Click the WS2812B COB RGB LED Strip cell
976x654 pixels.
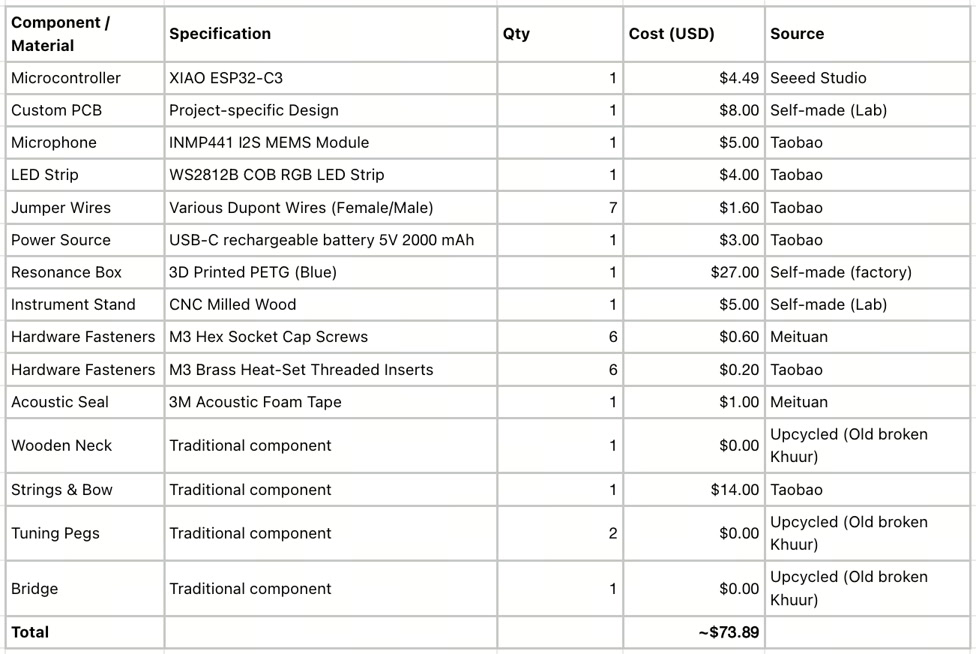(x=331, y=175)
